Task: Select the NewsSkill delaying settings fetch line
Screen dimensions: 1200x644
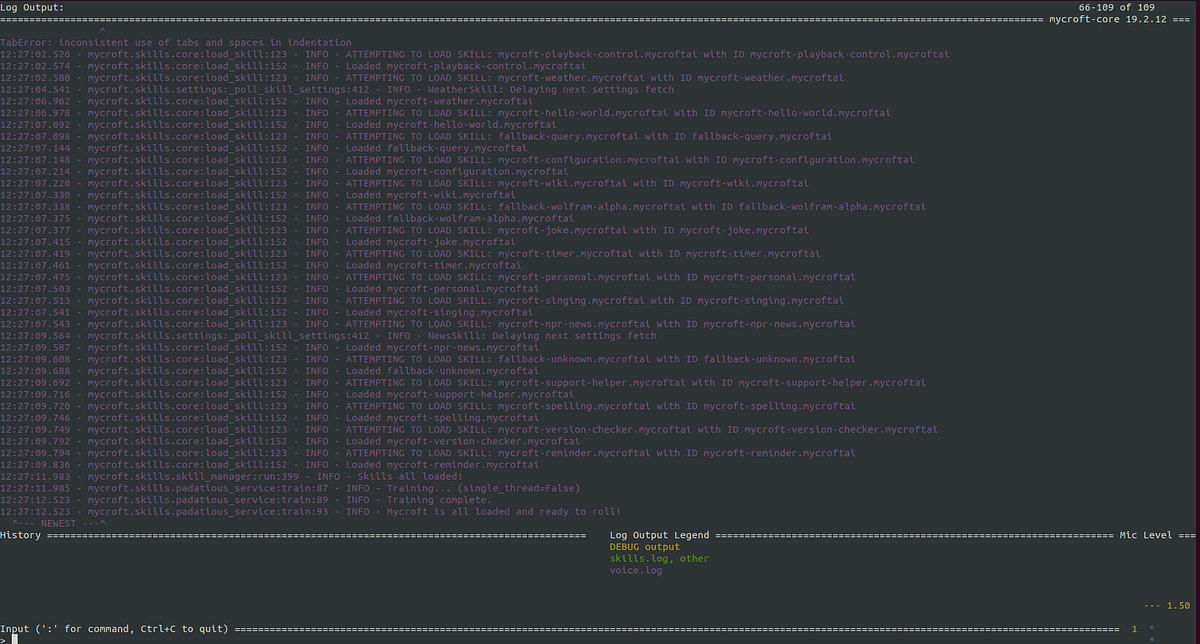Action: pyautogui.click(x=328, y=335)
